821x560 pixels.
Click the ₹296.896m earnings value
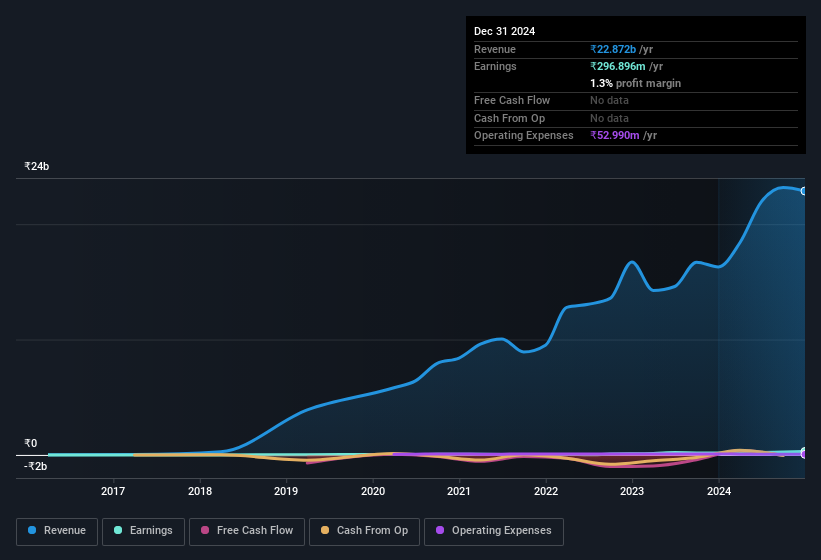coord(617,66)
